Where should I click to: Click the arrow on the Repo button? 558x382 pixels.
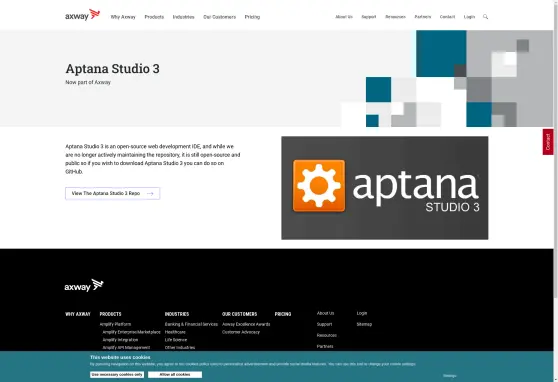click(150, 194)
